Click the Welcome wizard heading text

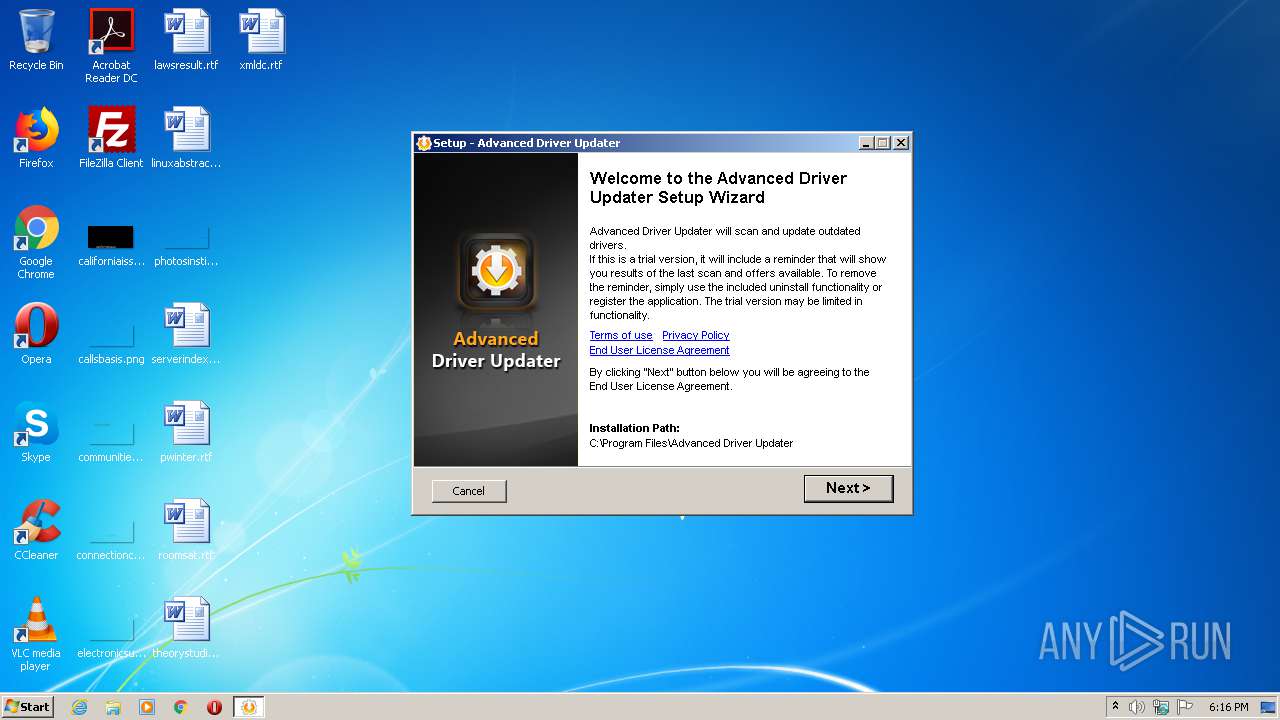tap(718, 188)
